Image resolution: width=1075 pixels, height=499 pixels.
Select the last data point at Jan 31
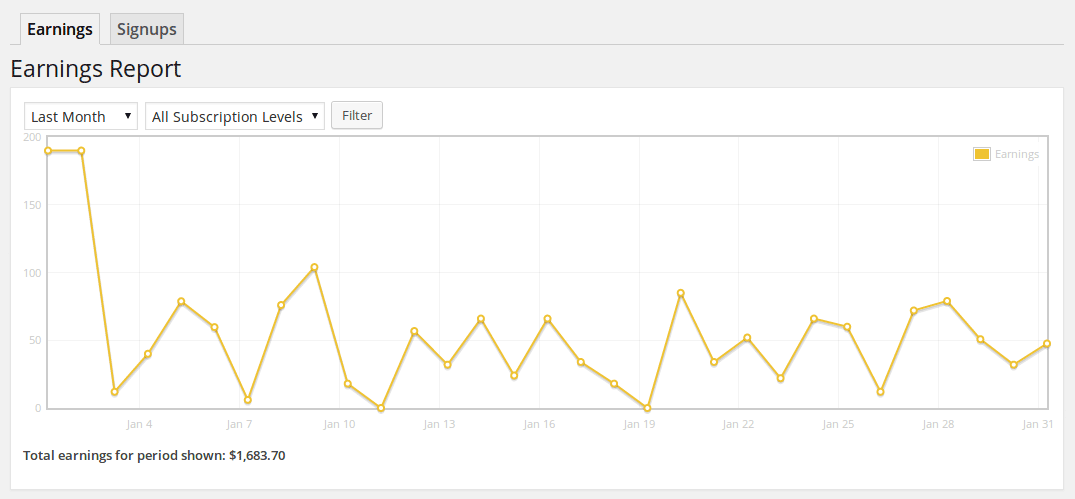point(1047,343)
